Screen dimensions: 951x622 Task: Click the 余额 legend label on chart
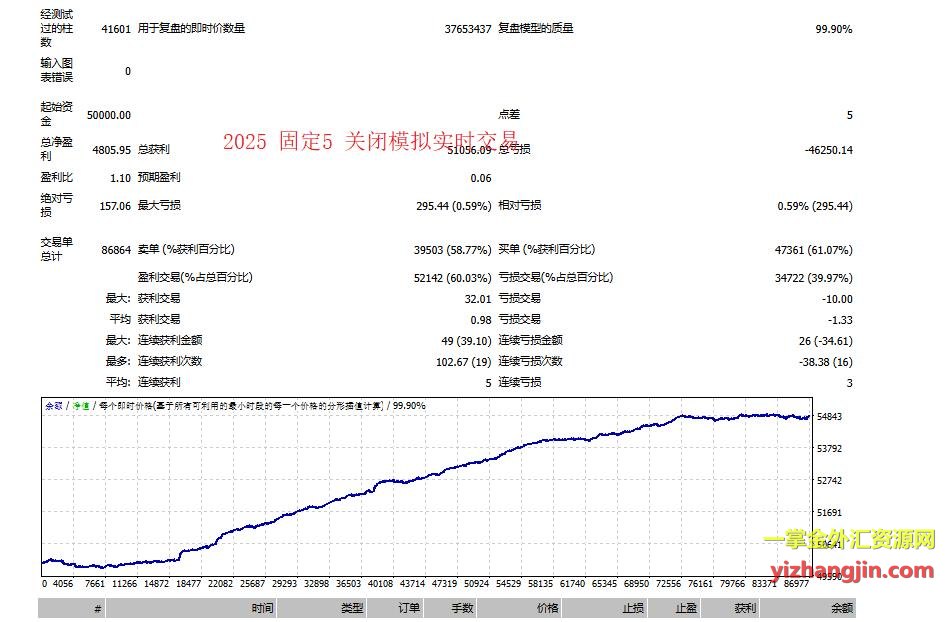click(x=53, y=406)
